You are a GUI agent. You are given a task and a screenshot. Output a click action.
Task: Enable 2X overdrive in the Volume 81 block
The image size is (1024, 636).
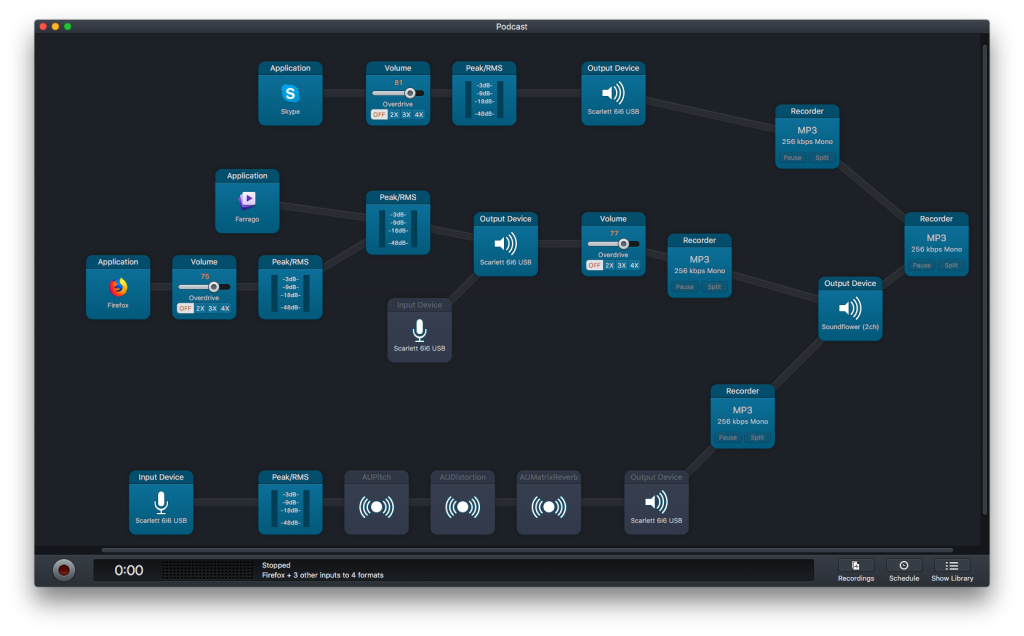tap(394, 115)
